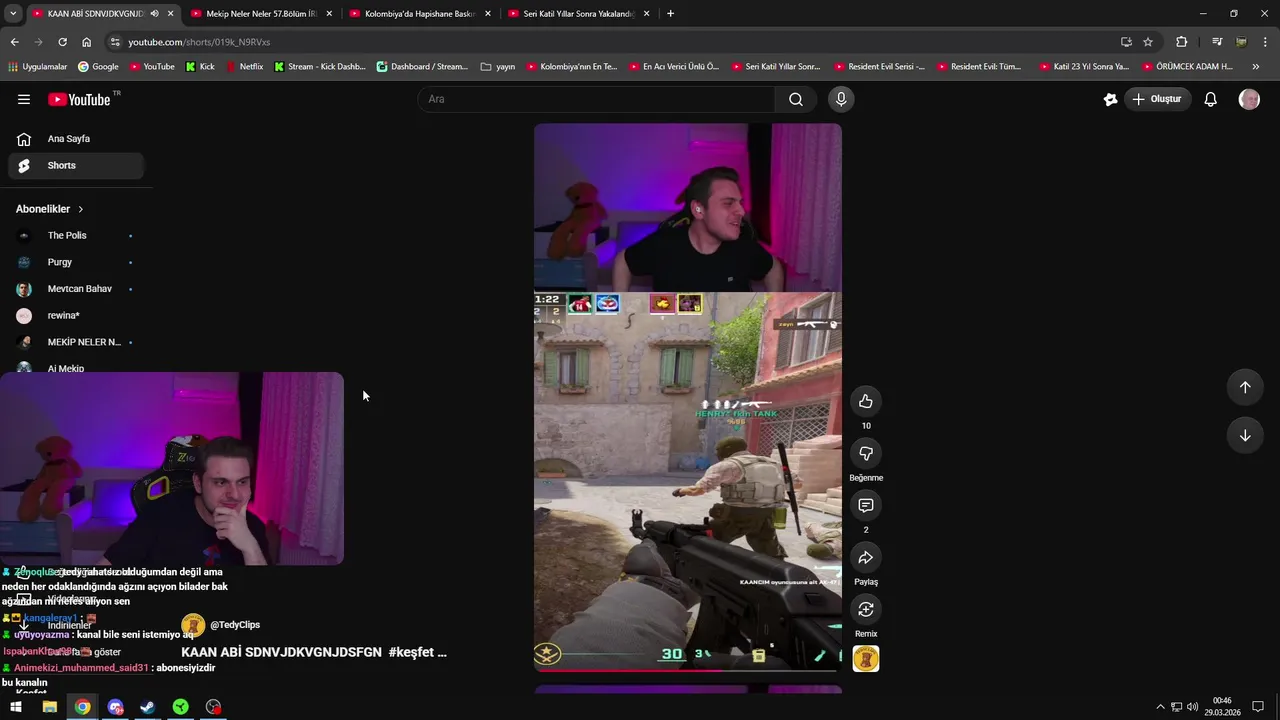Open the Netflix bookmark

[244, 67]
